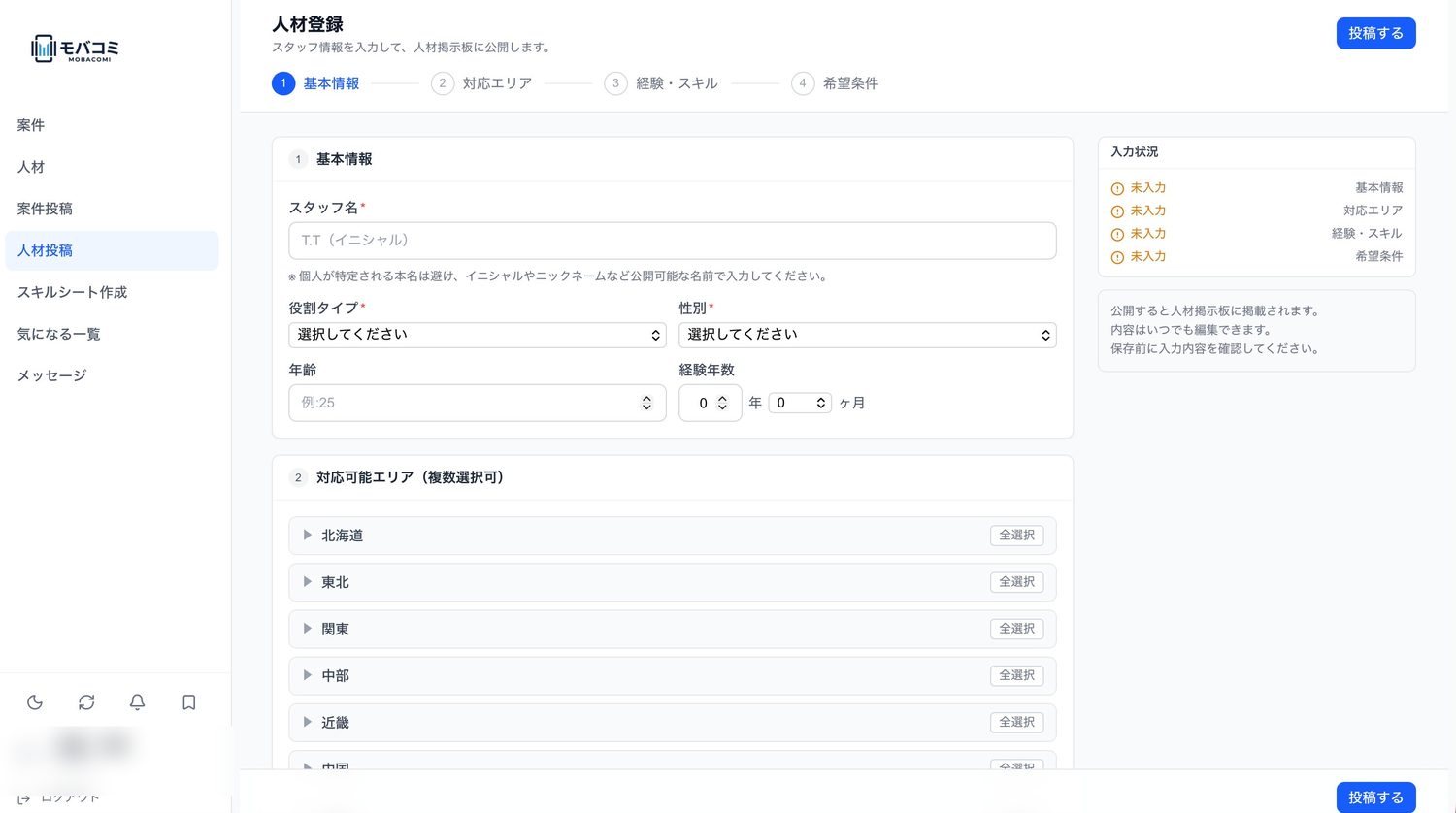The width and height of the screenshot is (1456, 813).
Task: Expand the 近畿 region
Action: tap(307, 722)
